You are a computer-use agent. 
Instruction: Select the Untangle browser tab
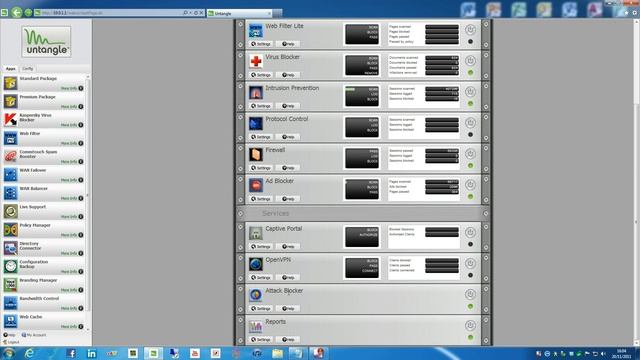point(240,13)
